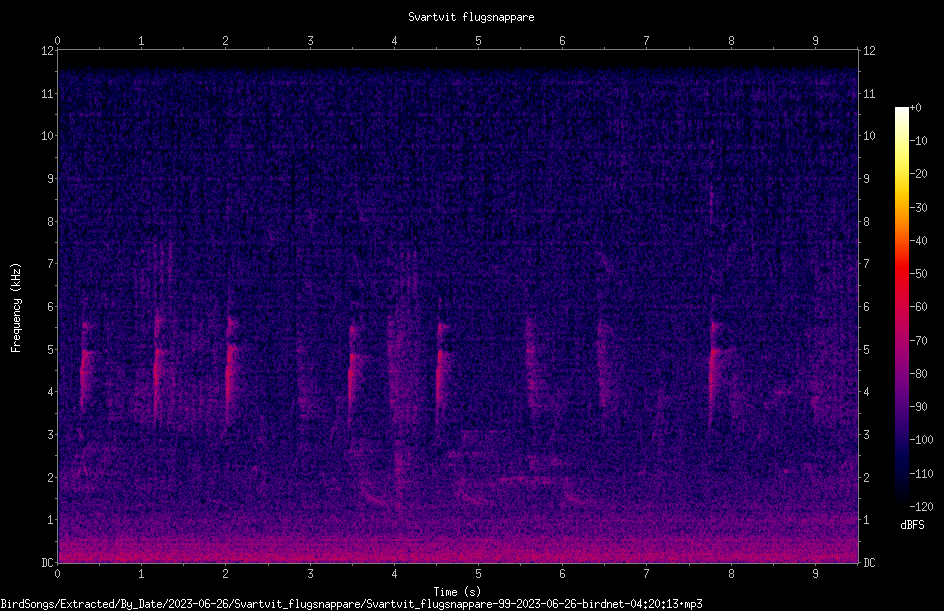Pick the '-40' colorbar label
The width and height of the screenshot is (944, 611).
click(x=919, y=241)
